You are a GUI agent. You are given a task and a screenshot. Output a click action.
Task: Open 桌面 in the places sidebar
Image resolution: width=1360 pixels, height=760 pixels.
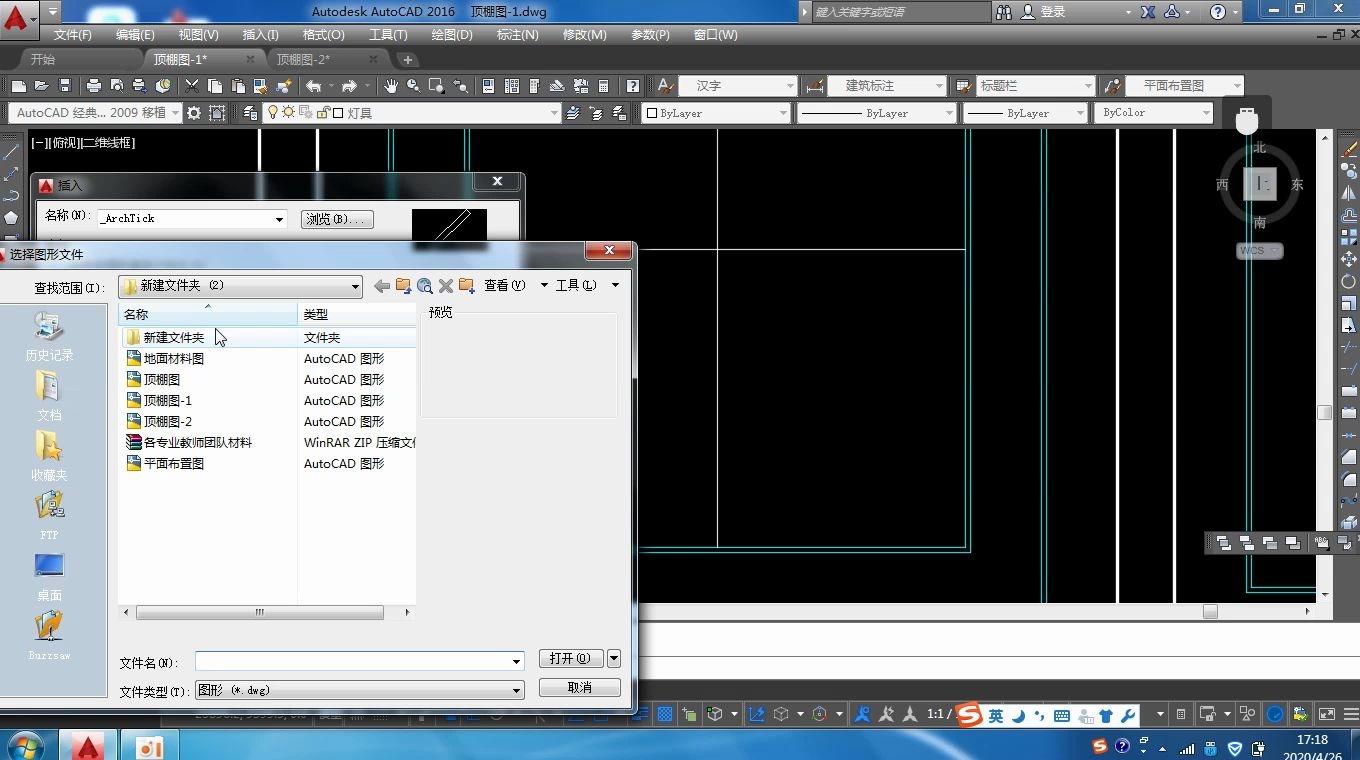(x=49, y=576)
